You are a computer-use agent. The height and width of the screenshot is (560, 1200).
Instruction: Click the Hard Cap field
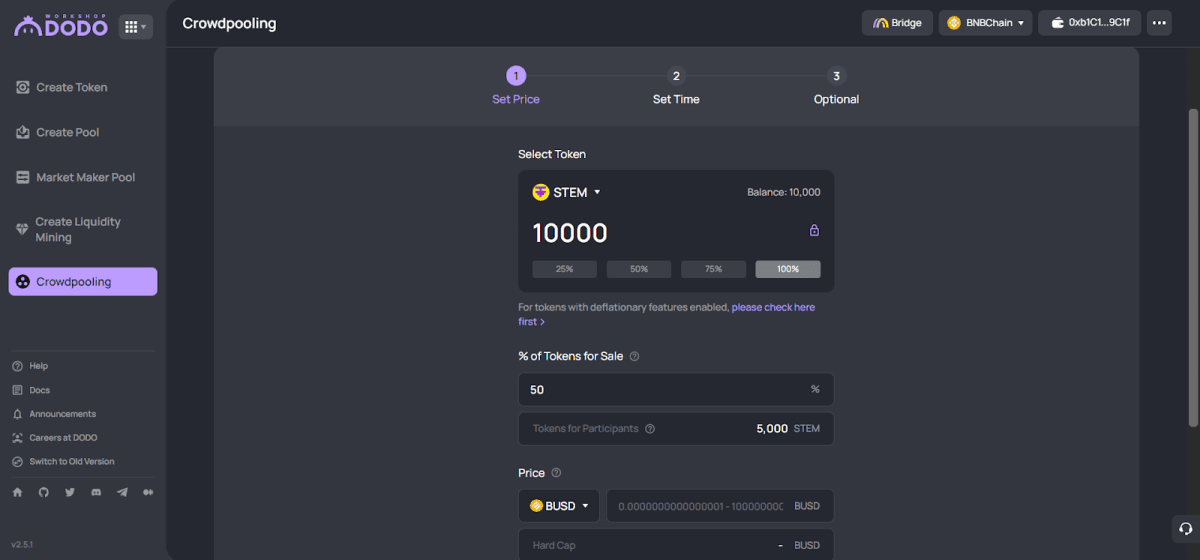click(x=676, y=545)
